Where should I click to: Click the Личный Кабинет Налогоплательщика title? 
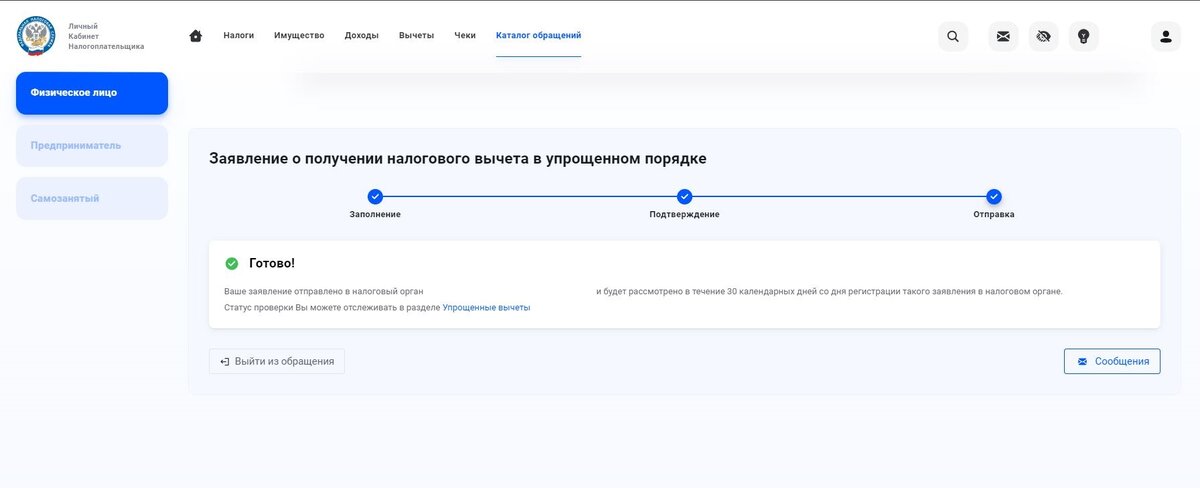point(106,36)
